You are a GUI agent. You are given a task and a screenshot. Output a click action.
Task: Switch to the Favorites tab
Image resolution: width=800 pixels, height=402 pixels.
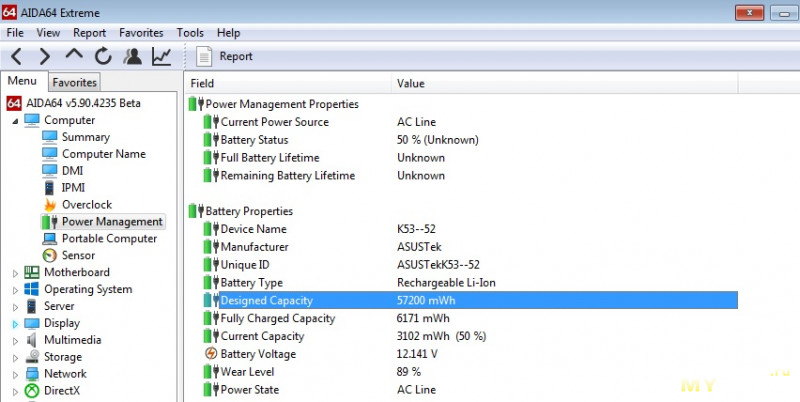[x=74, y=82]
